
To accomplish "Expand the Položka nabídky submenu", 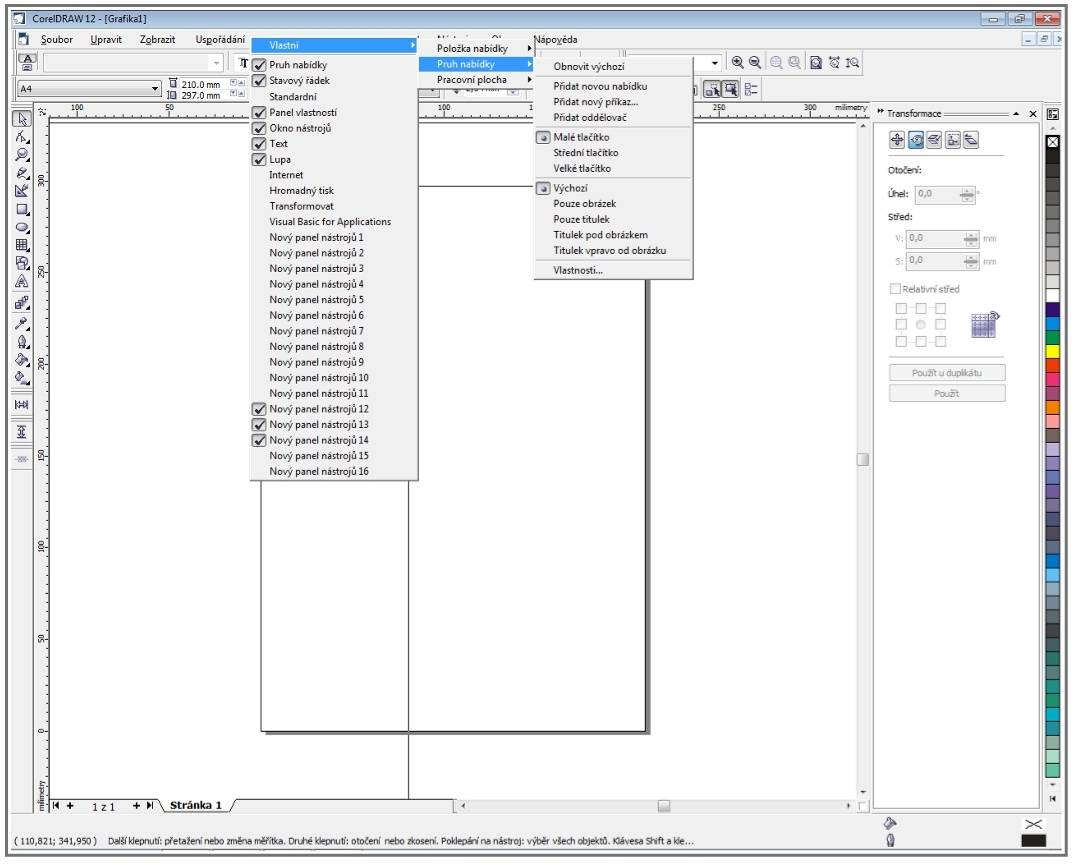I will point(477,48).
